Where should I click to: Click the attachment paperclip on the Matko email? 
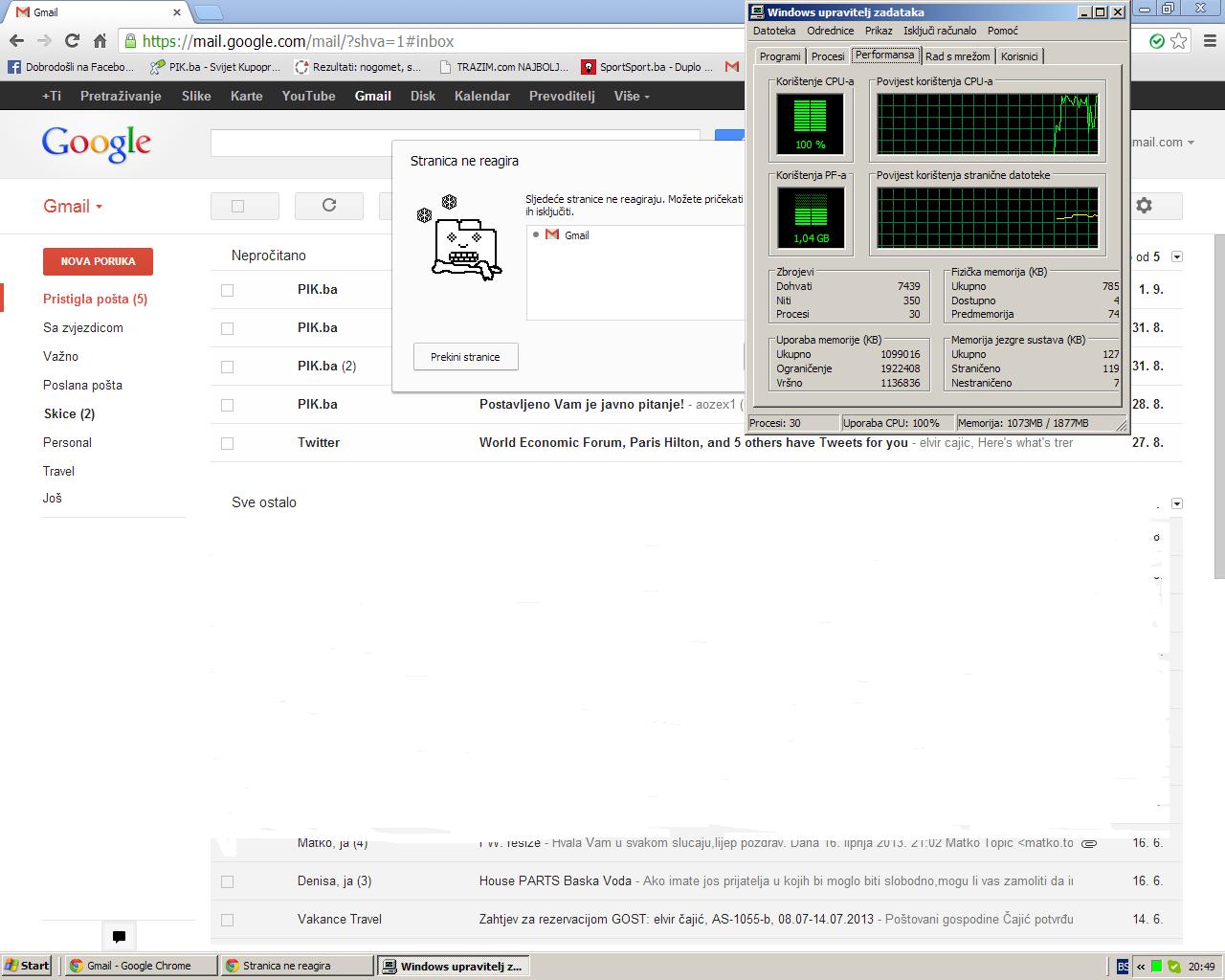tap(1089, 843)
